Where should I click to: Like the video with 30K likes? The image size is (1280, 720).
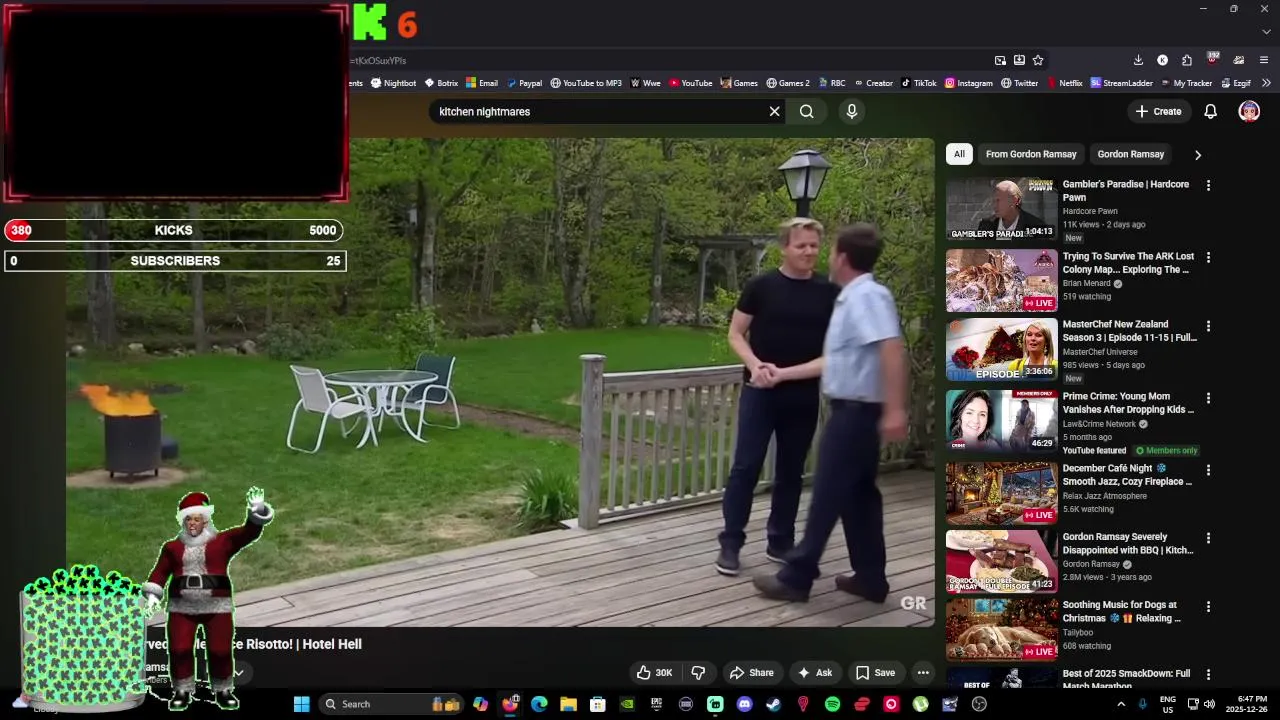[x=655, y=673]
